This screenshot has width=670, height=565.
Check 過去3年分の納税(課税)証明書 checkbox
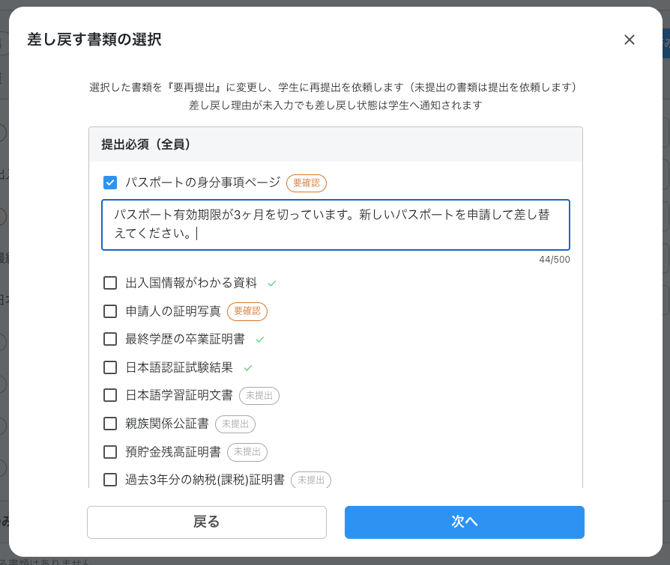pyautogui.click(x=110, y=480)
